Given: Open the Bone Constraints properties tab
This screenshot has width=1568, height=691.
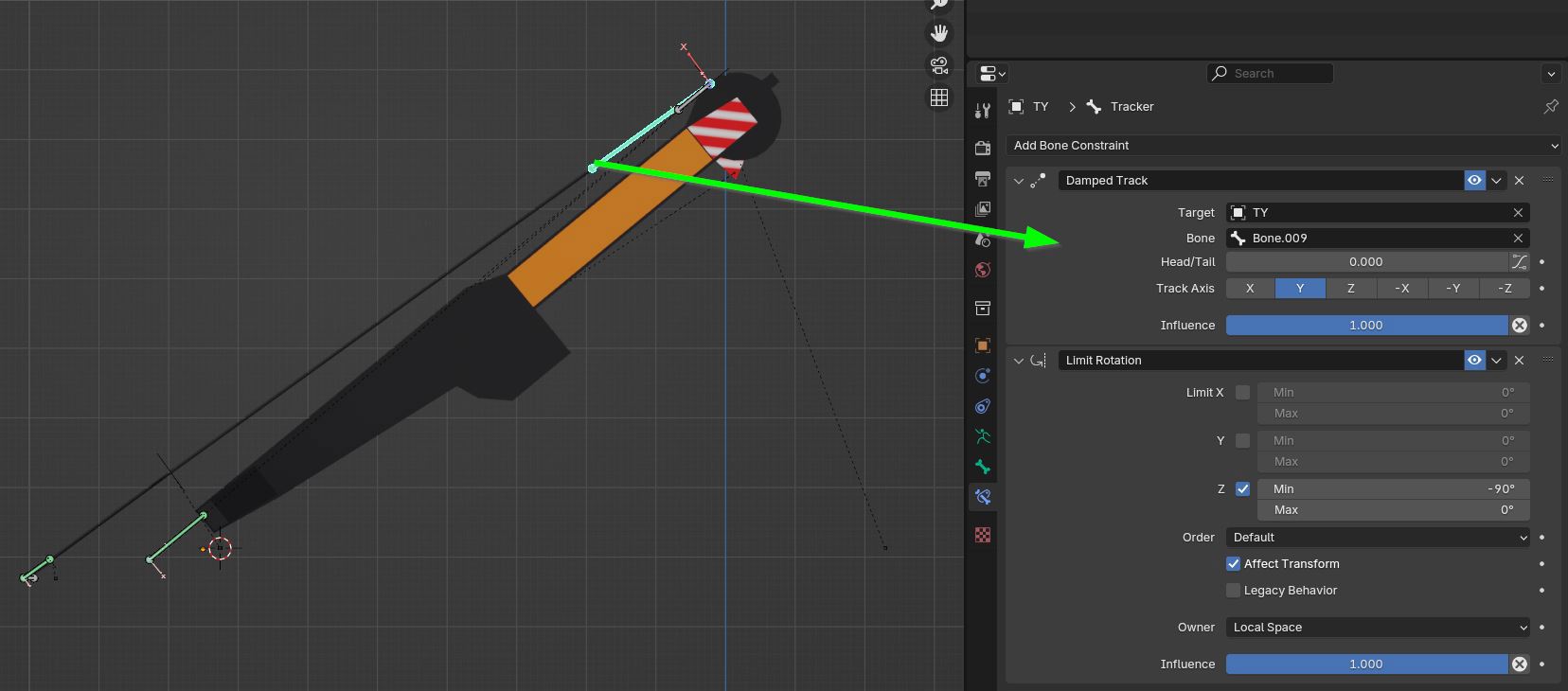Looking at the screenshot, I should click(983, 497).
